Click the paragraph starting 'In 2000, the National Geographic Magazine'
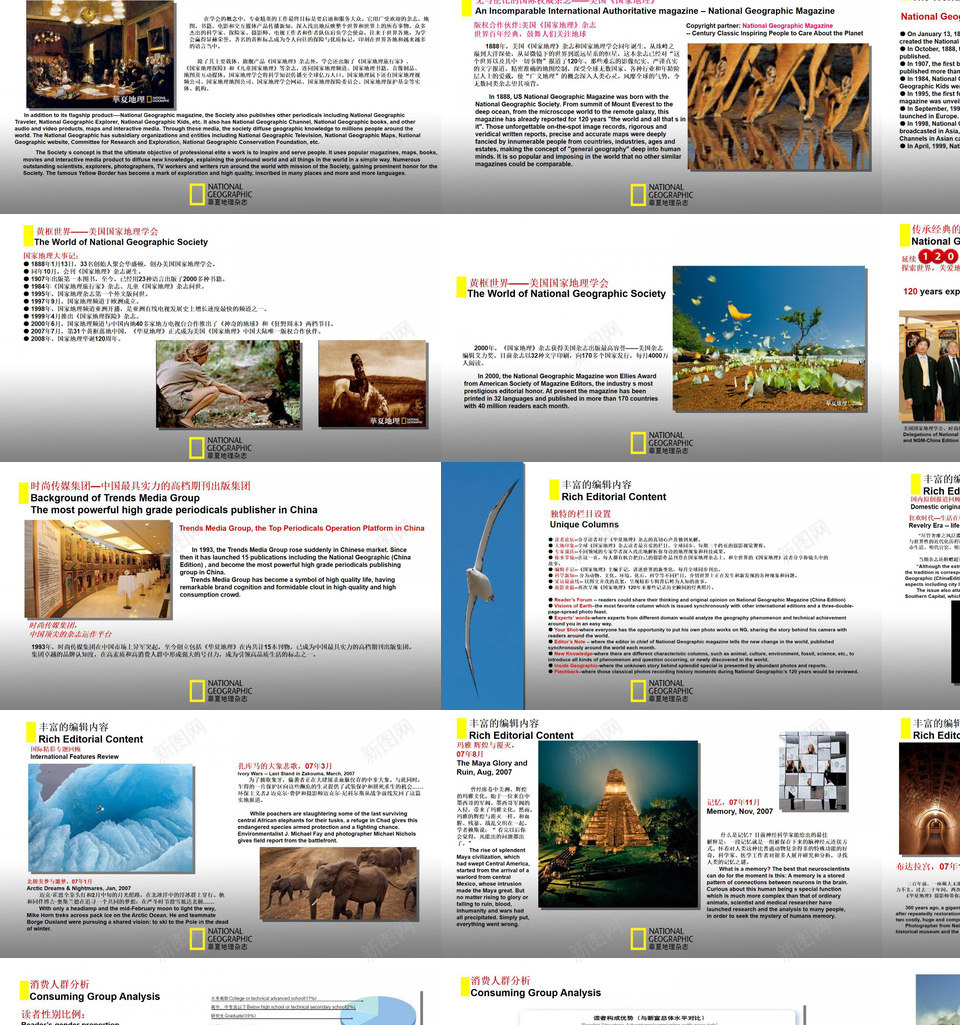The image size is (960, 1025). click(x=561, y=391)
